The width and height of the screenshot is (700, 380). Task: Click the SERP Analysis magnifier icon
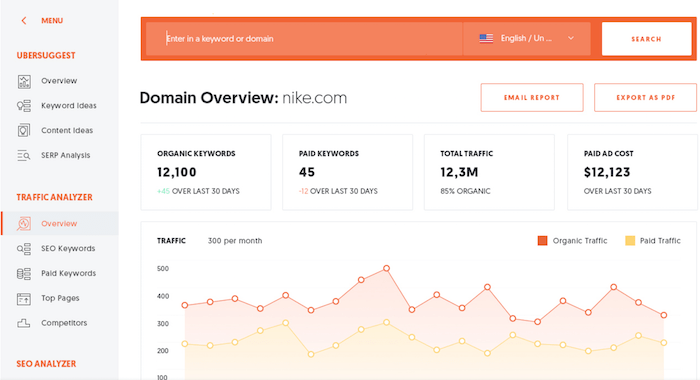click(24, 155)
